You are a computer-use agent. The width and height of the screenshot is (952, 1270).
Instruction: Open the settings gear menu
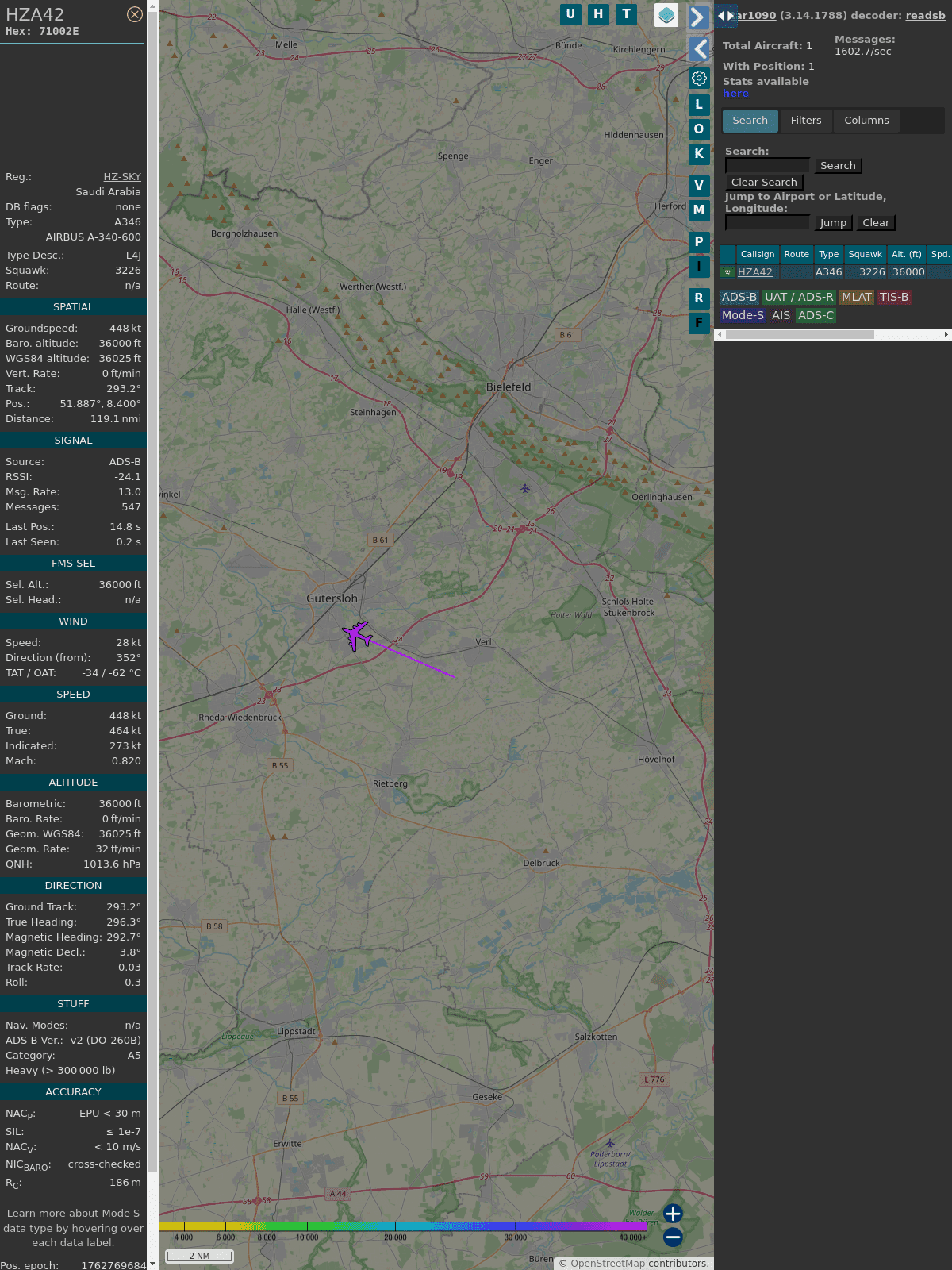click(699, 79)
